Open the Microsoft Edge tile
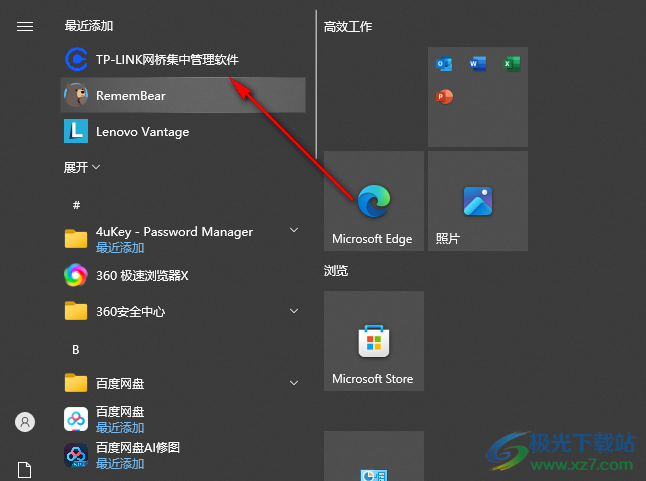646x481 pixels. click(374, 201)
